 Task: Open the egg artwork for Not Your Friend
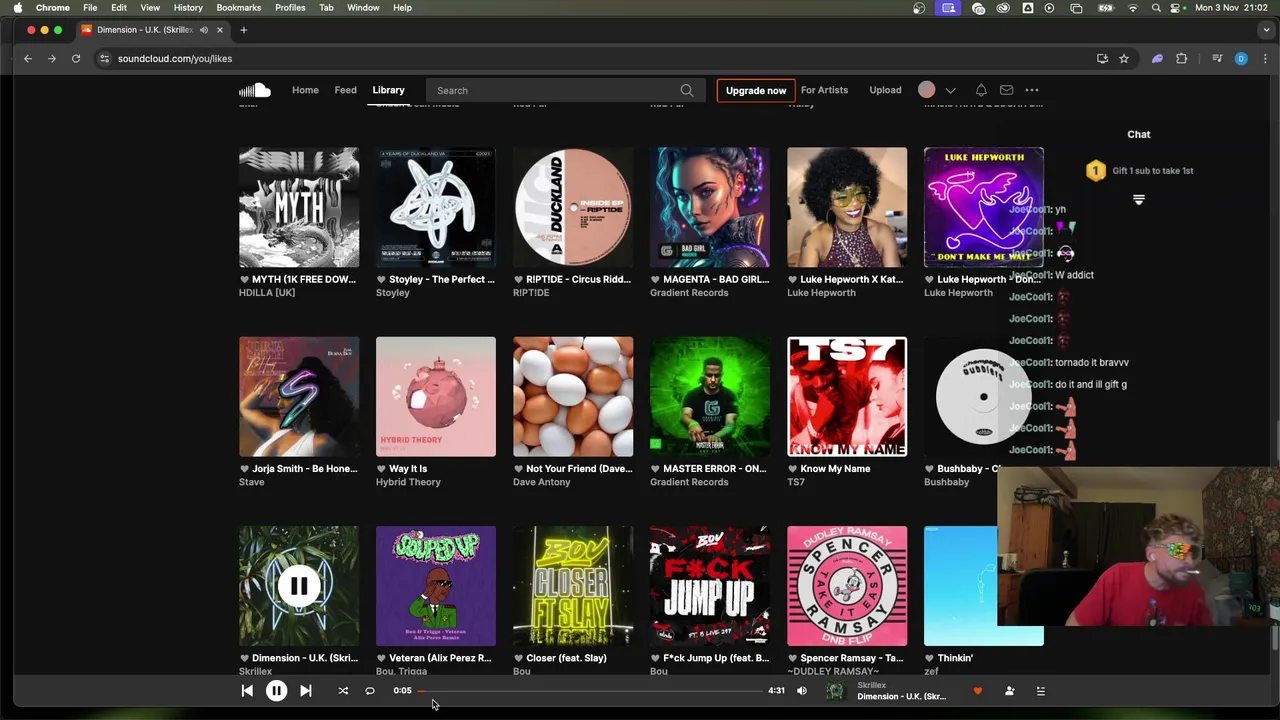(x=573, y=396)
